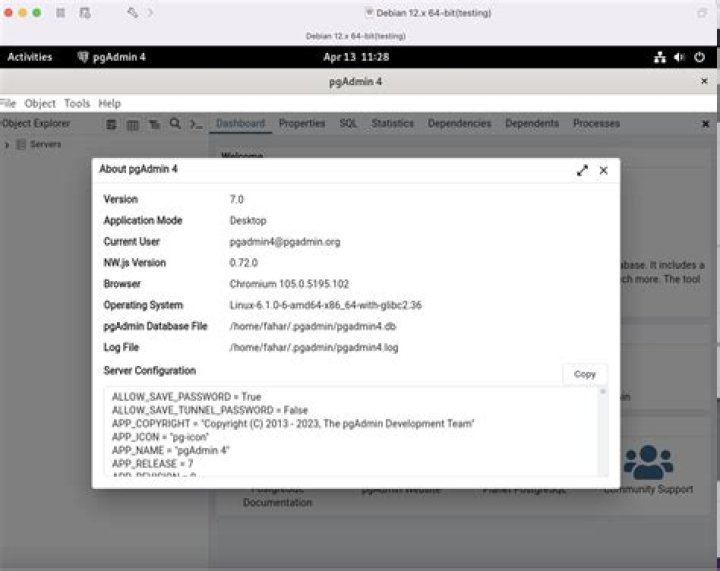
Task: Open the Statistics tab
Action: (x=393, y=123)
